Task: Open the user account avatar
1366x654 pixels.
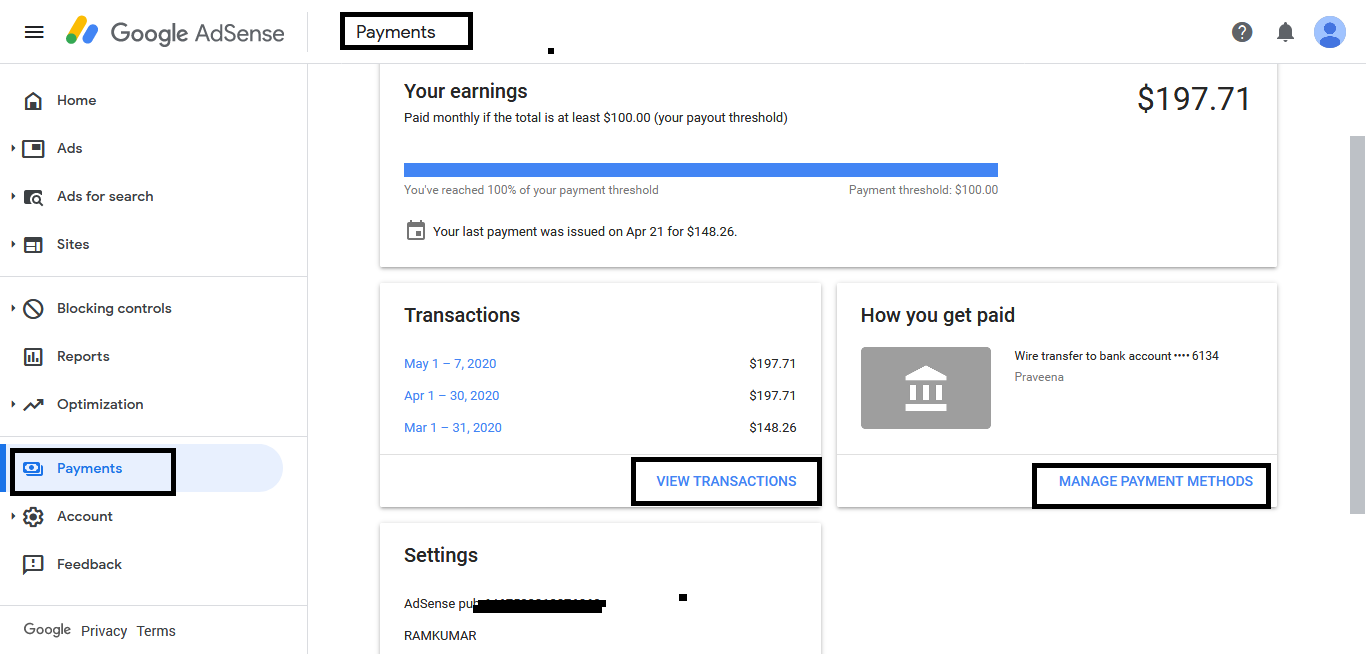Action: point(1330,32)
